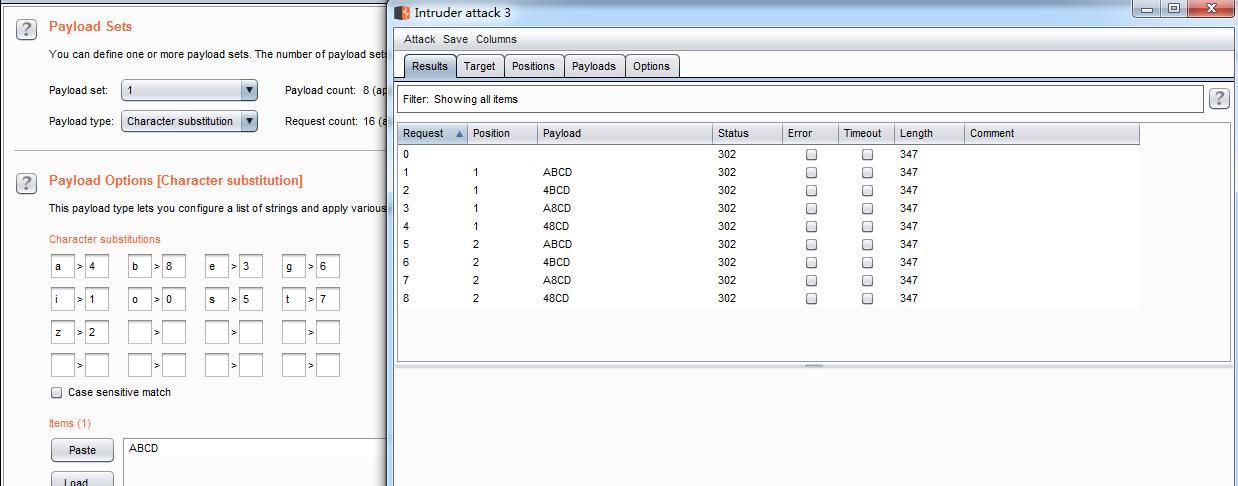Screen dimensions: 1238x486
Task: Open help for Payload Options section
Action: pyautogui.click(x=26, y=182)
